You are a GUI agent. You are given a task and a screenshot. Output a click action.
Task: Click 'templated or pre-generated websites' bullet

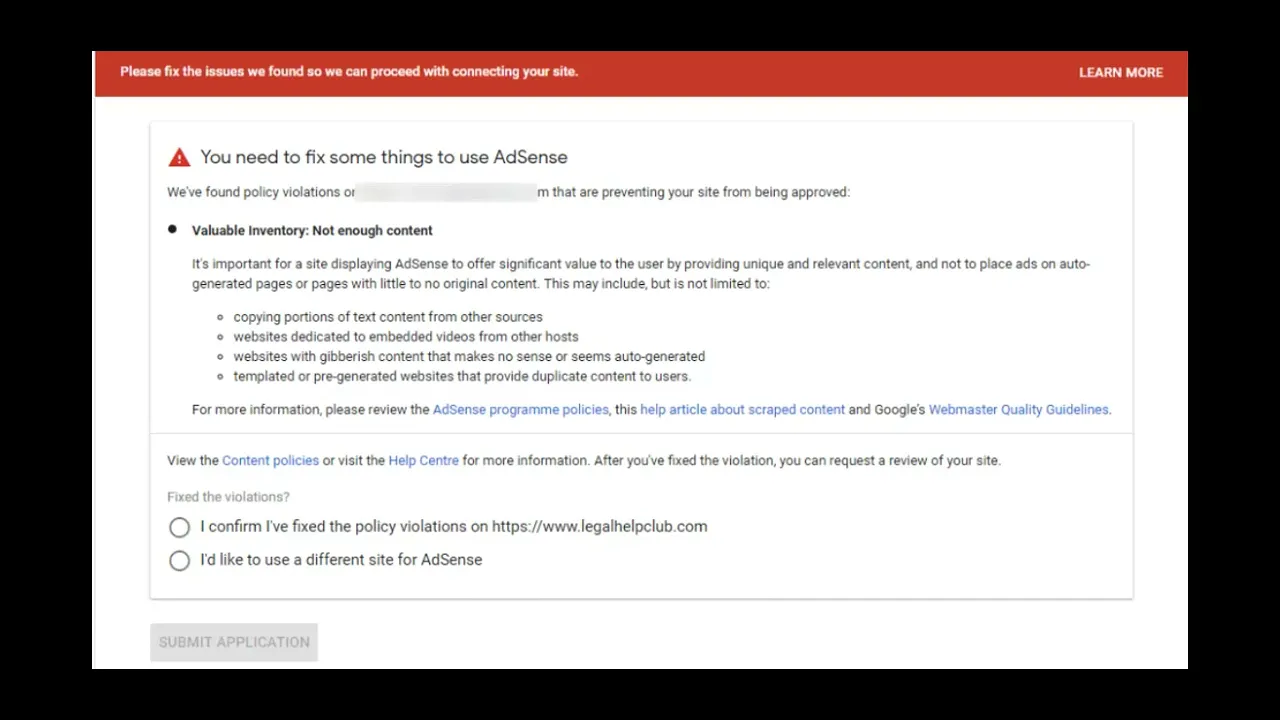point(462,377)
